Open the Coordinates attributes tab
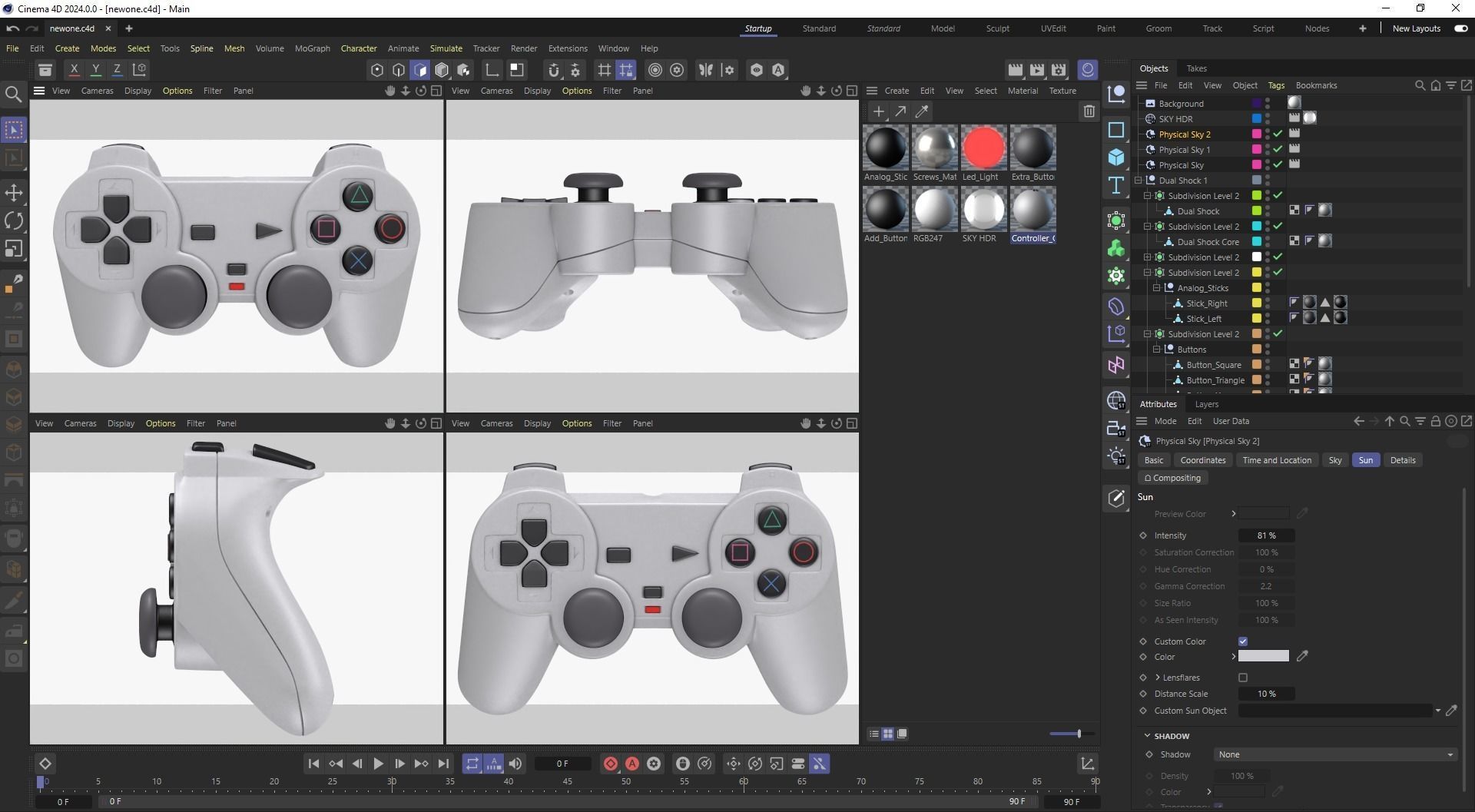The width and height of the screenshot is (1475, 812). point(1202,460)
